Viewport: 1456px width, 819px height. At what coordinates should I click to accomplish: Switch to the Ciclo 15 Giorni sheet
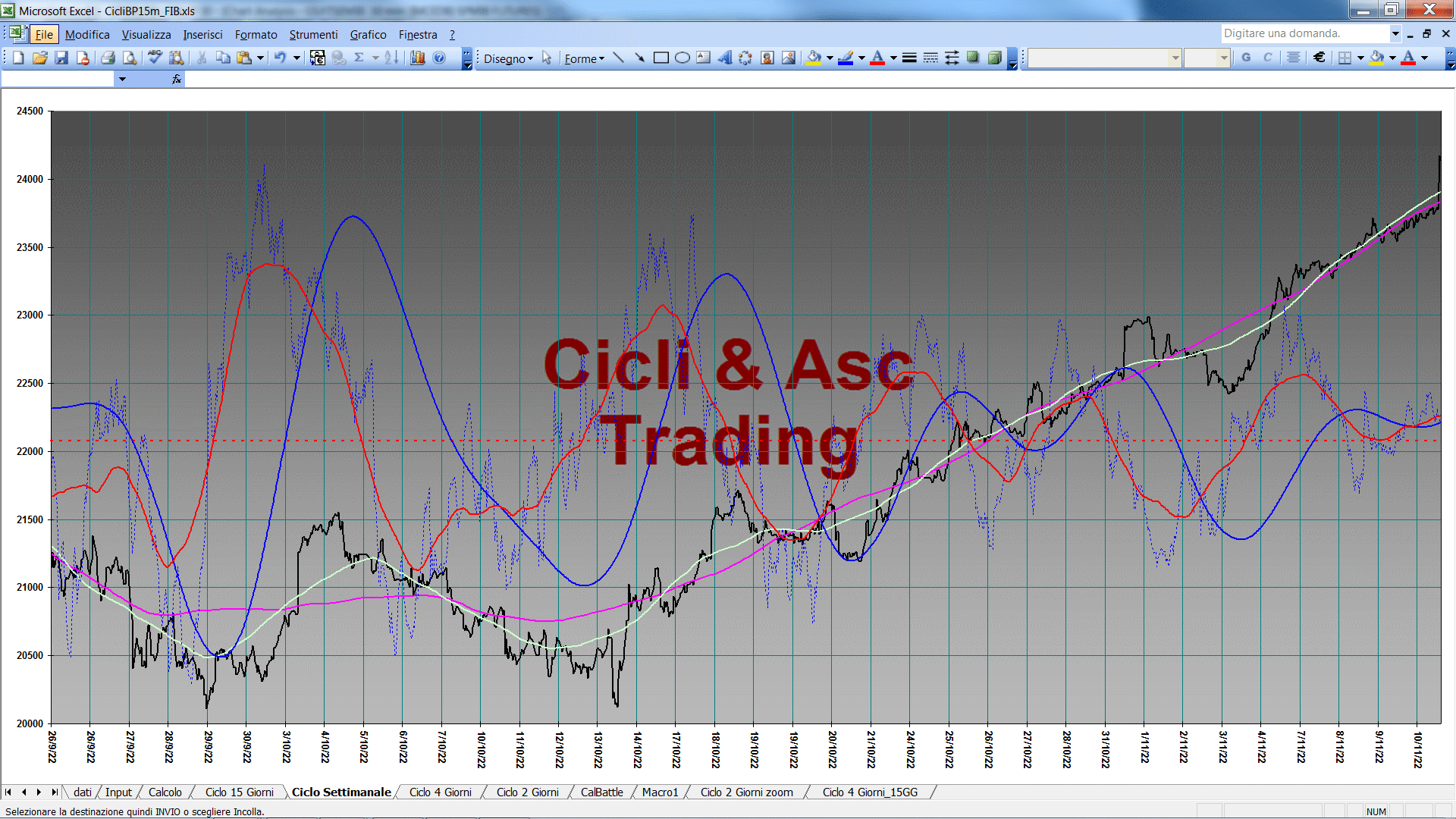click(x=239, y=792)
